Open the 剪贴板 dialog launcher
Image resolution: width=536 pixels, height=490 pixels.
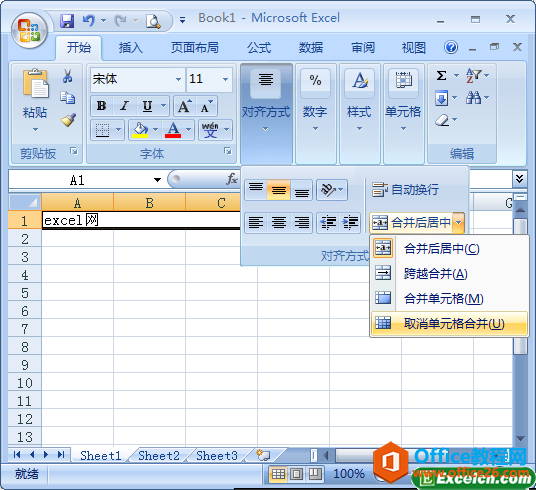click(x=74, y=151)
